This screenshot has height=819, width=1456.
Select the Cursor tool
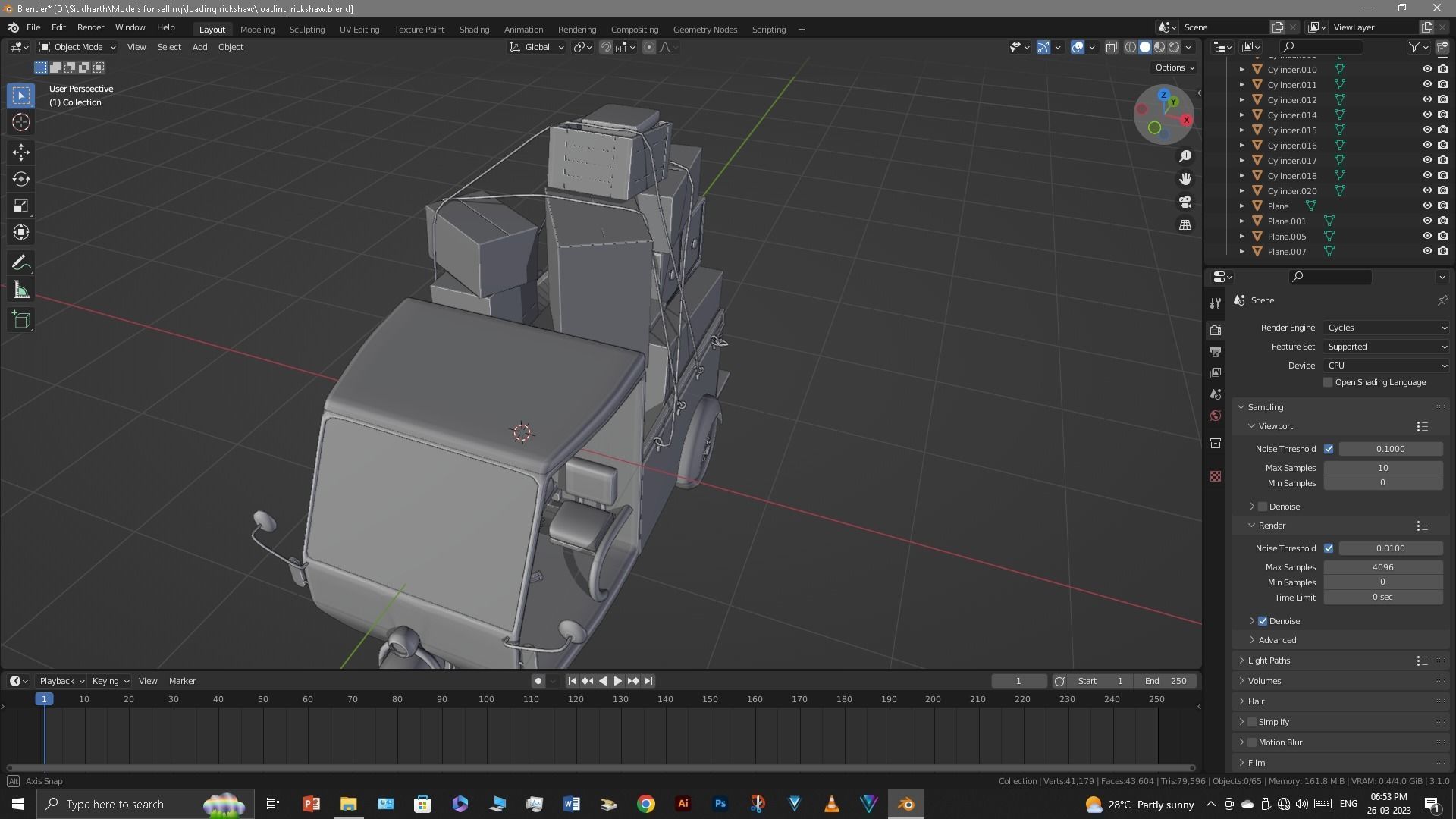pyautogui.click(x=21, y=122)
